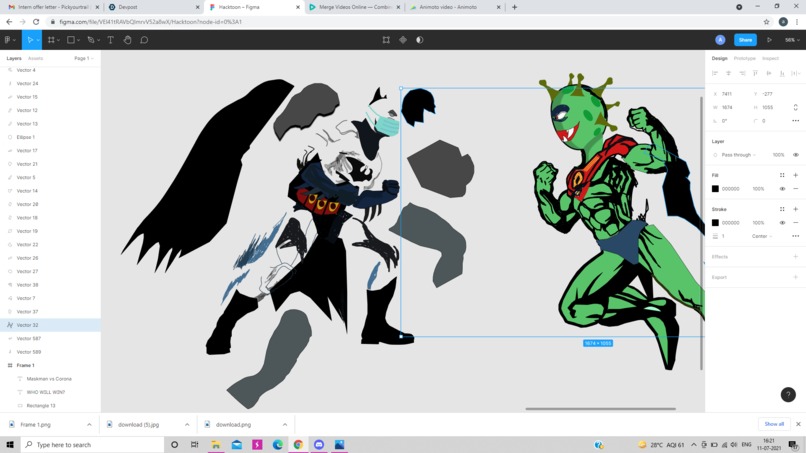Screen dimensions: 806x453
Task: Click Align bottom icon
Action: (x=782, y=74)
